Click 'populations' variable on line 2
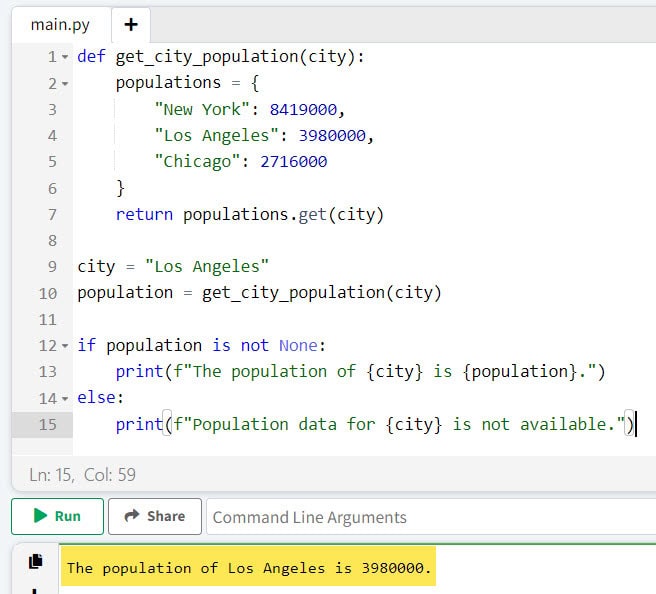 (x=168, y=83)
